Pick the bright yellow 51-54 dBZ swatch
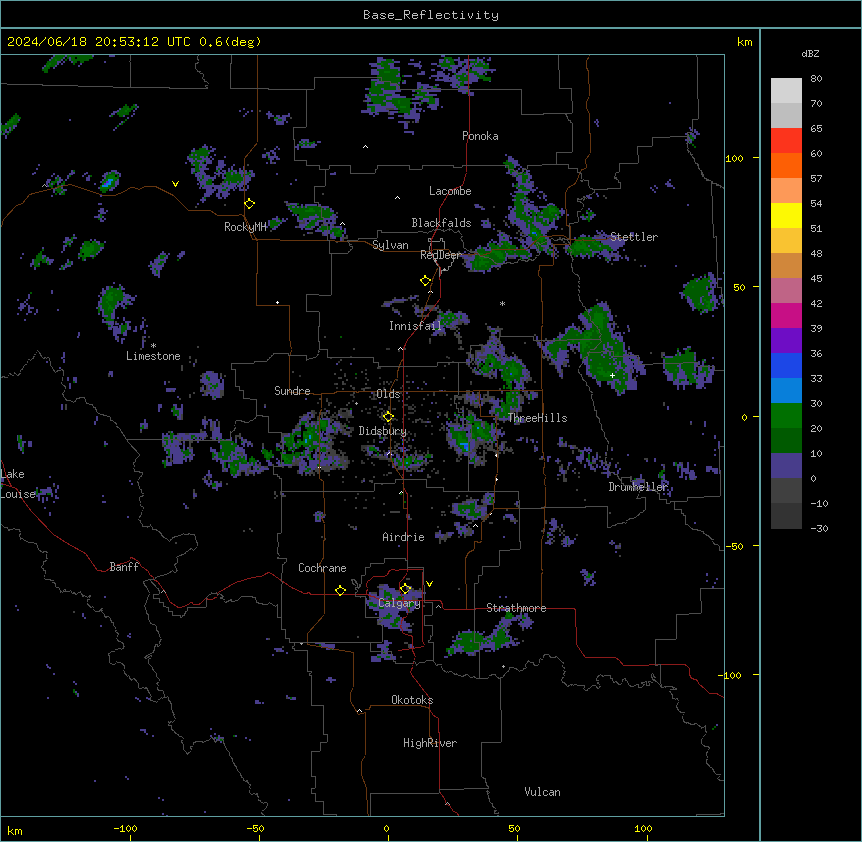 click(786, 215)
